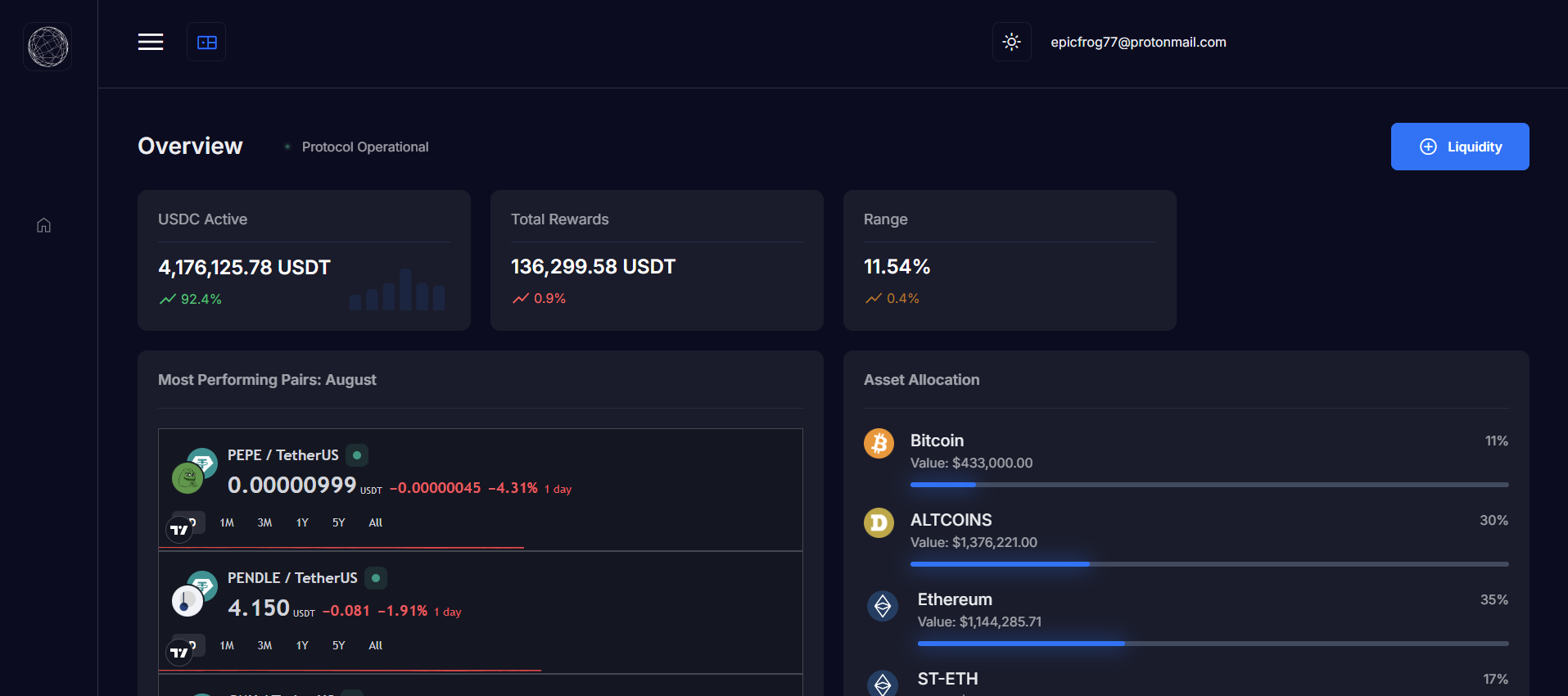Click the Bitcoin allocation progress bar

point(1209,485)
